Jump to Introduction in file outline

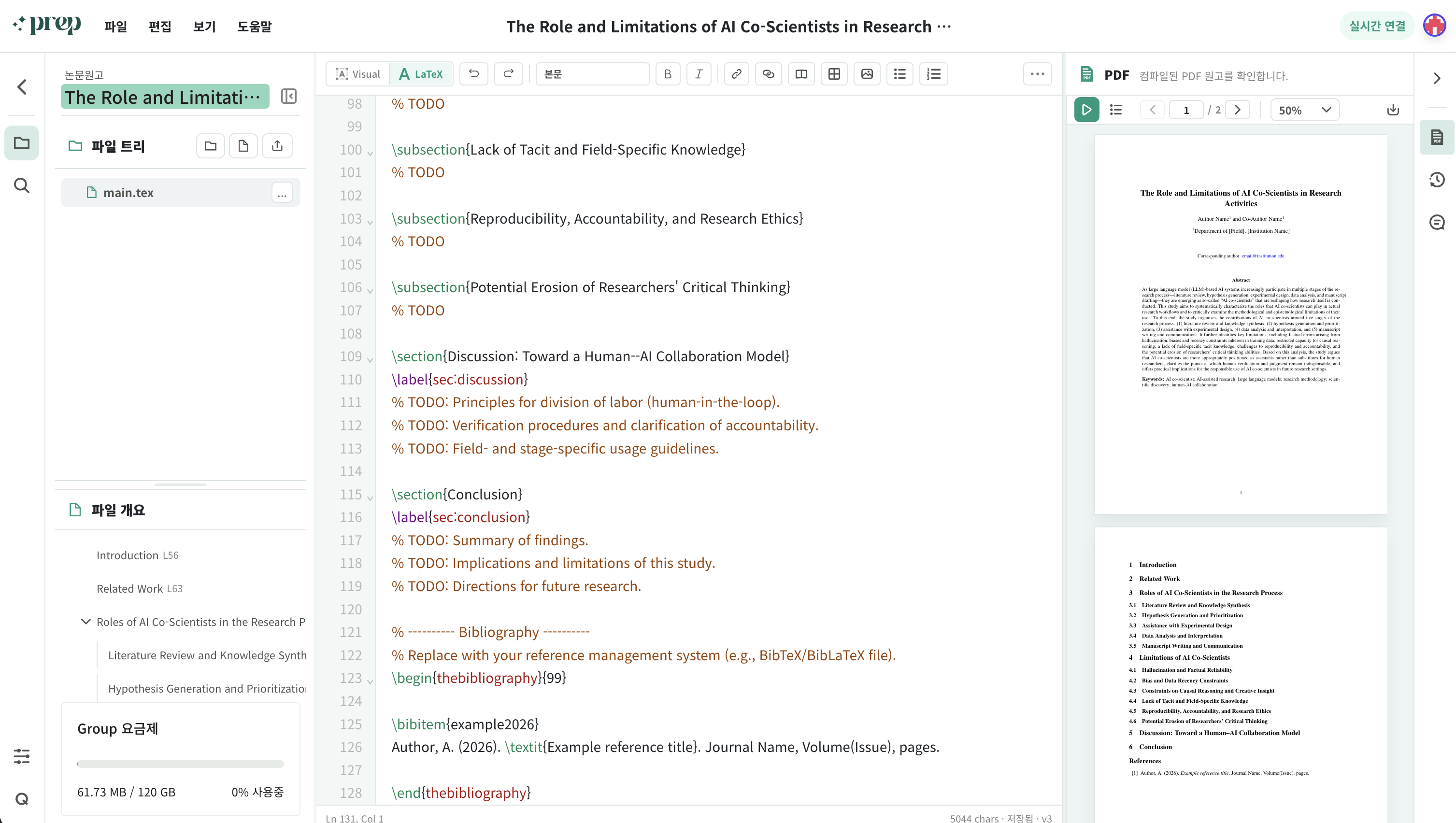tap(137, 555)
